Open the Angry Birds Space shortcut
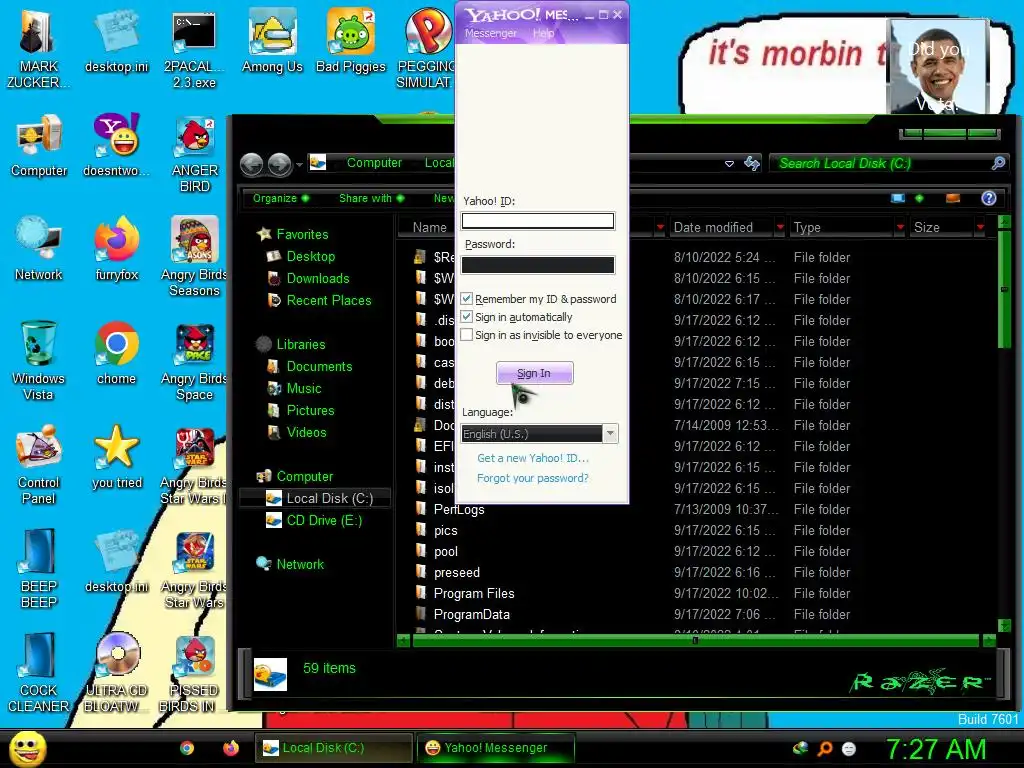The width and height of the screenshot is (1024, 768). [x=194, y=361]
